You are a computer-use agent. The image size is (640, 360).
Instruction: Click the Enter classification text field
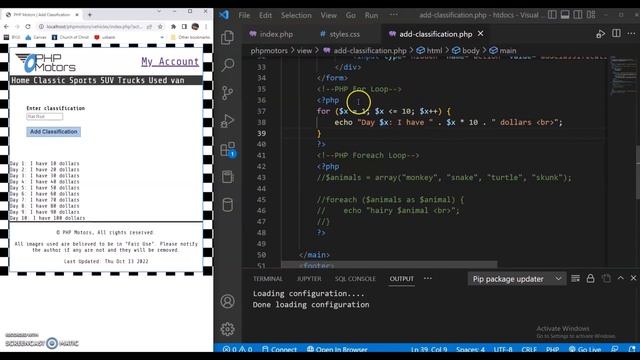click(44, 117)
